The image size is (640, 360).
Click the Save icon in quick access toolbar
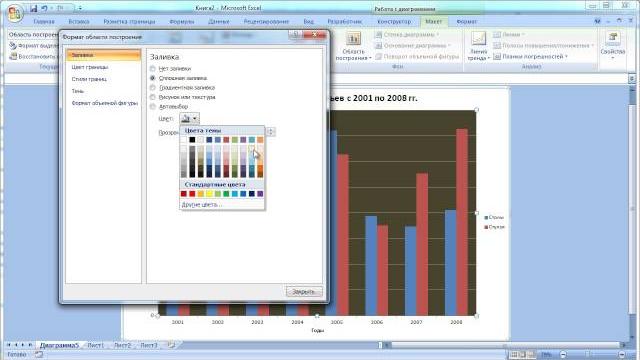pos(33,8)
